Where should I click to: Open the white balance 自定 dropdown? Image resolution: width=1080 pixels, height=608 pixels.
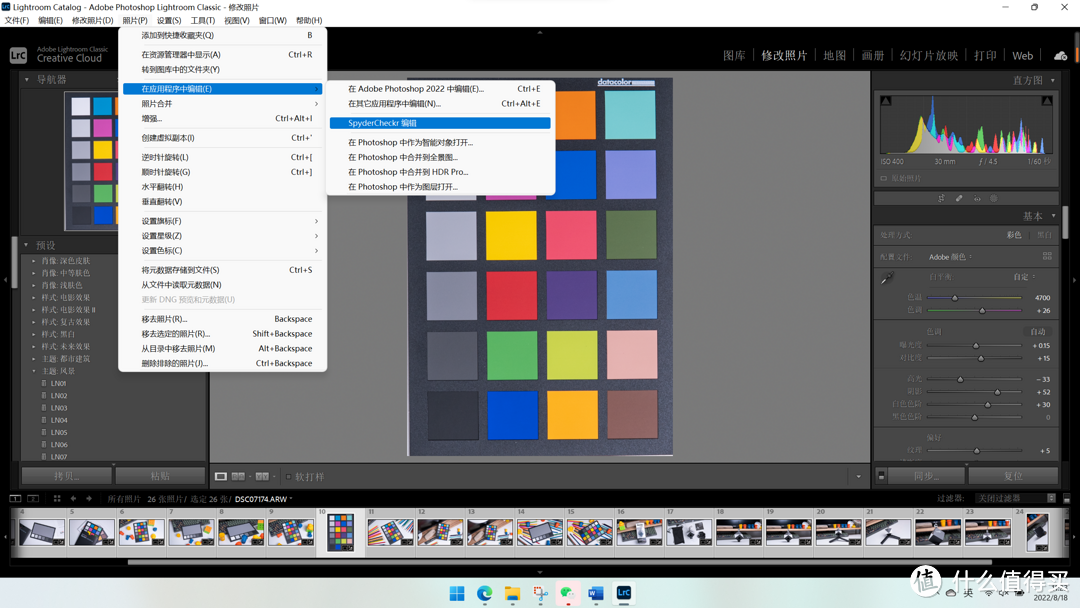(1024, 277)
